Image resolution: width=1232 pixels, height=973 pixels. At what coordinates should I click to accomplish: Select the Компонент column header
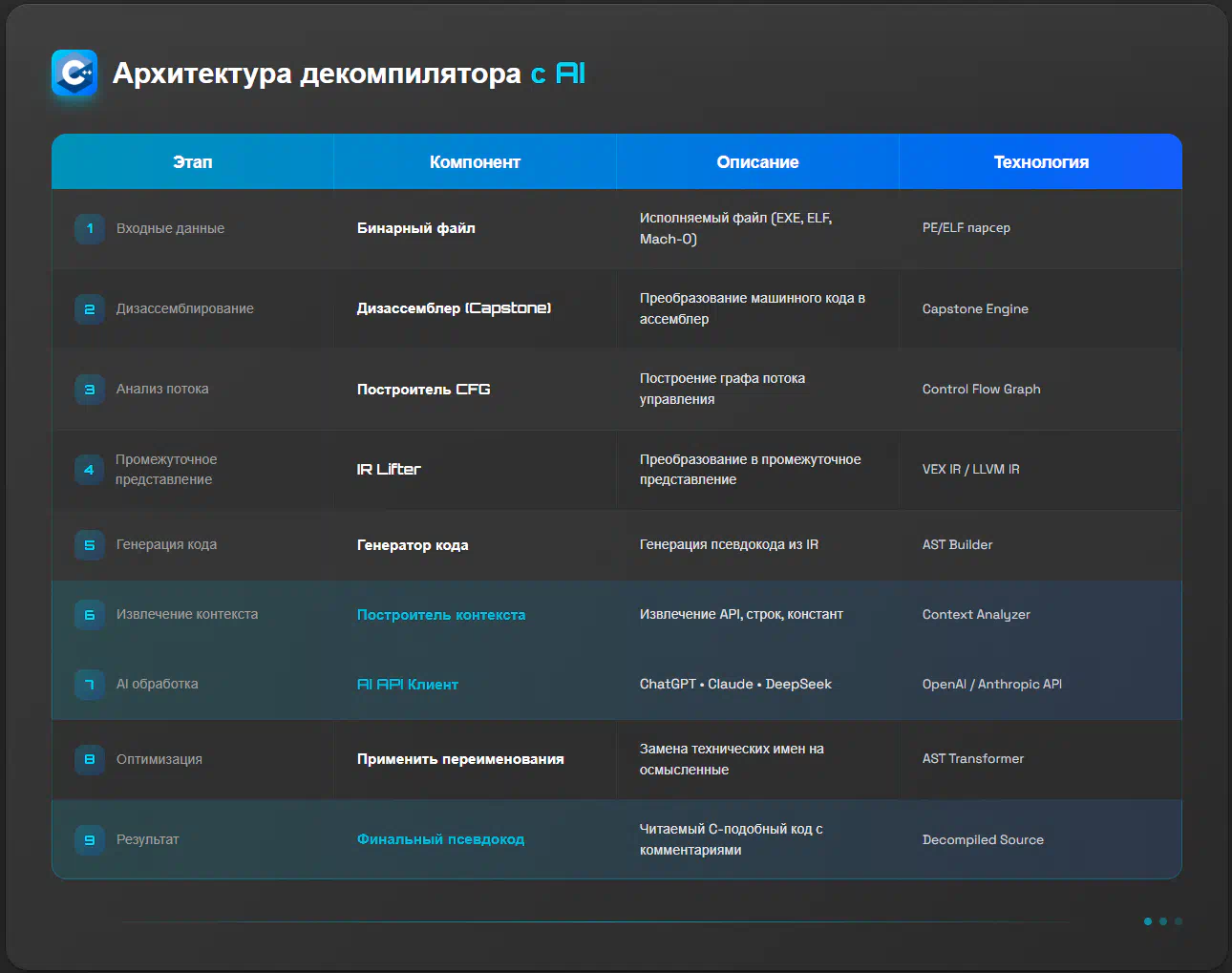point(475,162)
